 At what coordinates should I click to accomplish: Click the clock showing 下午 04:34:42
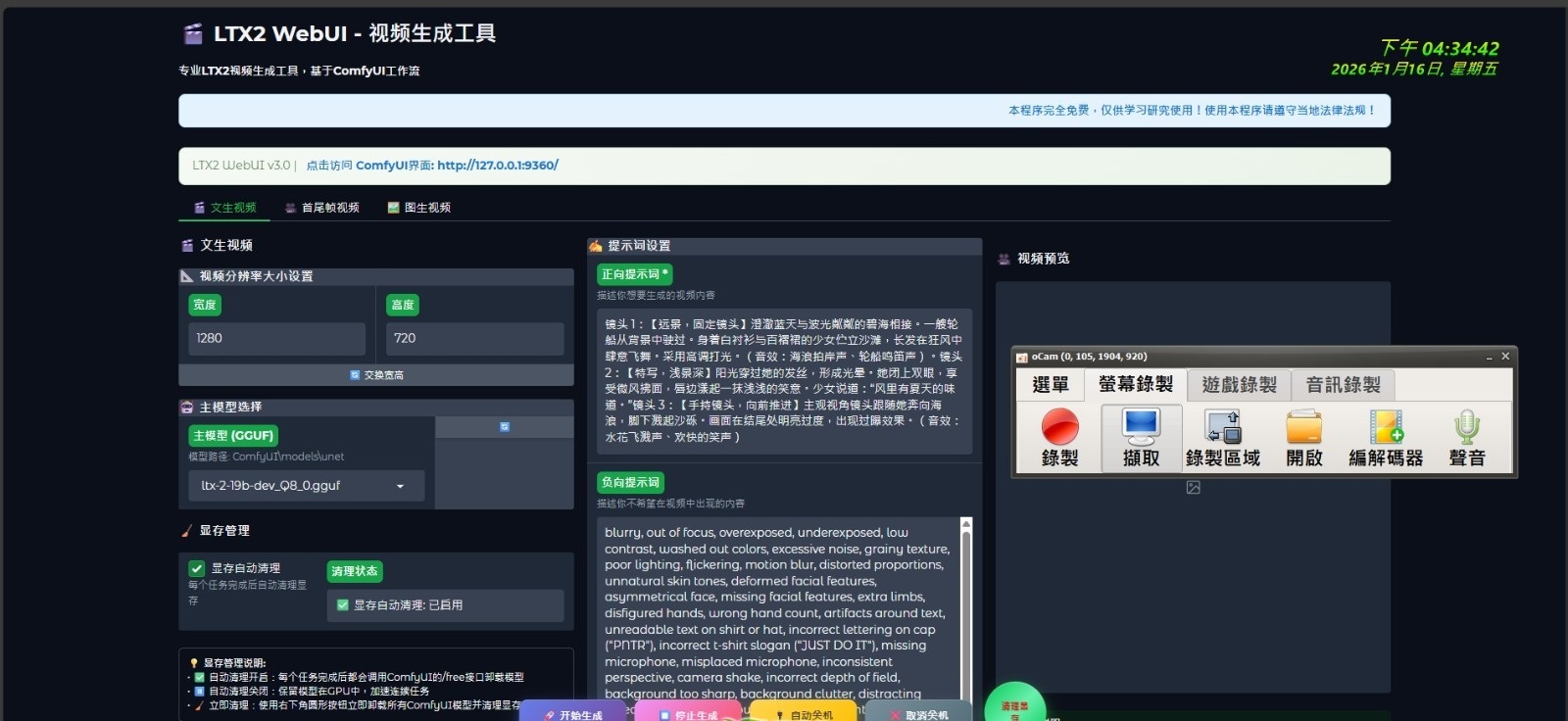point(1439,48)
